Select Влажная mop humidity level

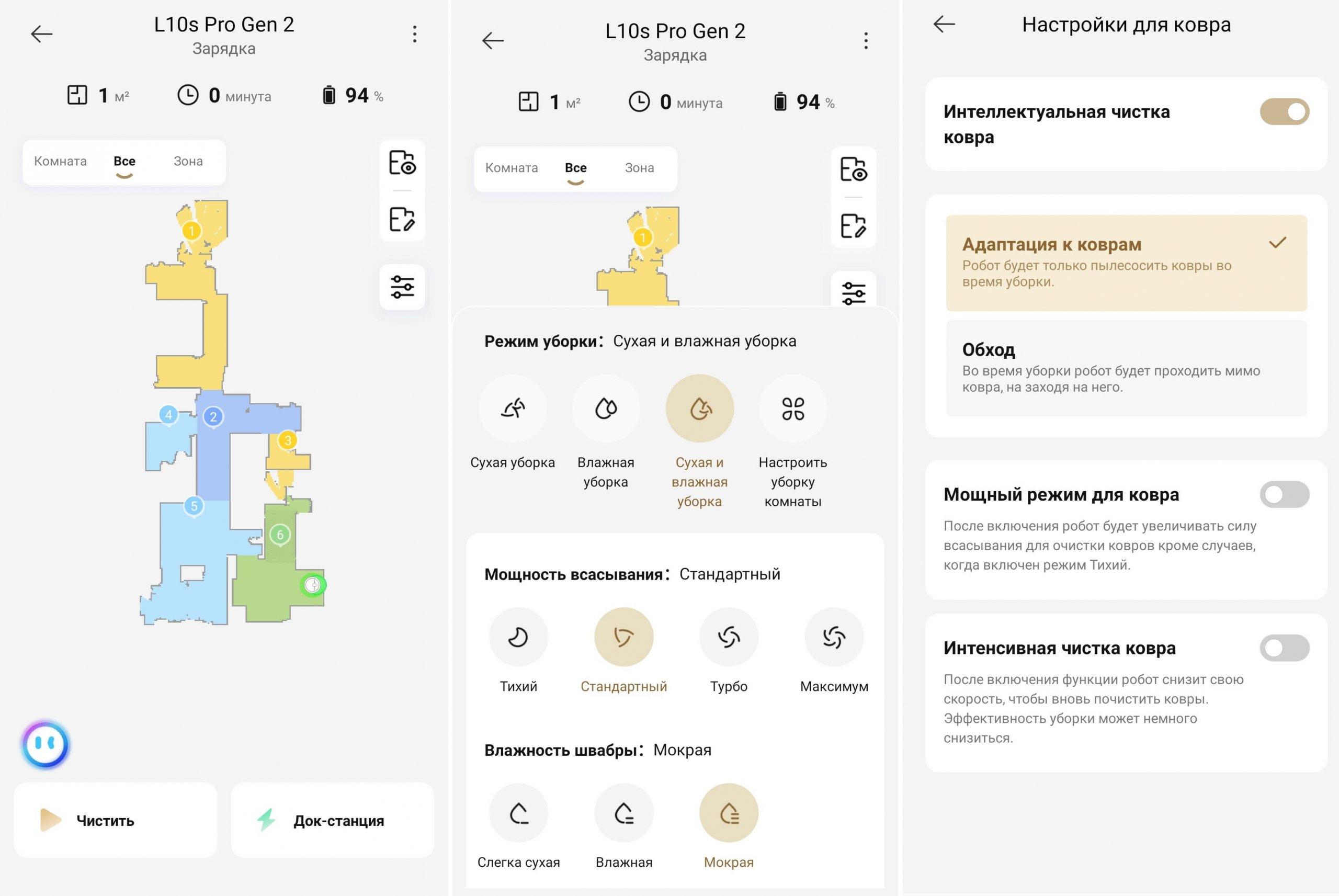[625, 821]
